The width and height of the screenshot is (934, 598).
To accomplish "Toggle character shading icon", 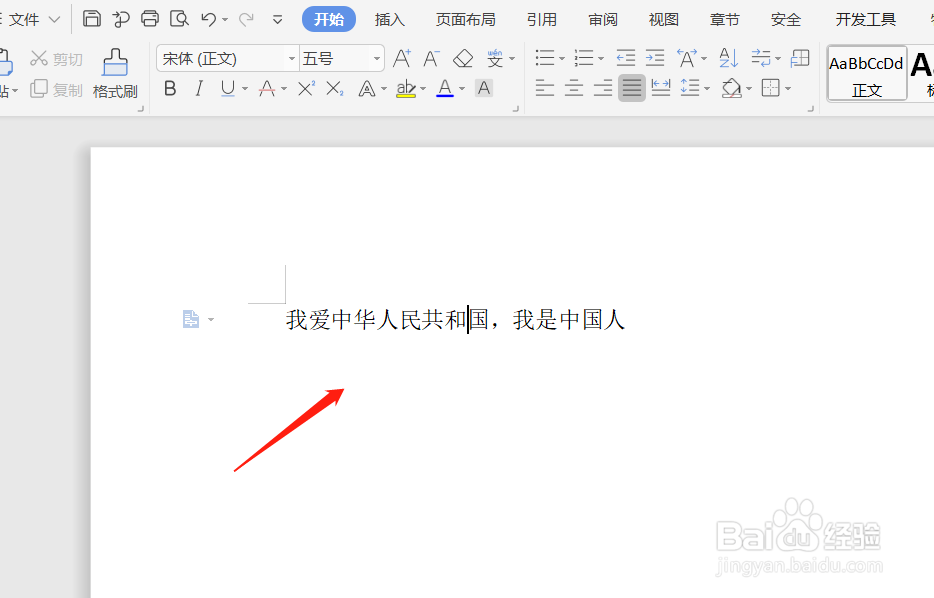I will [x=484, y=89].
